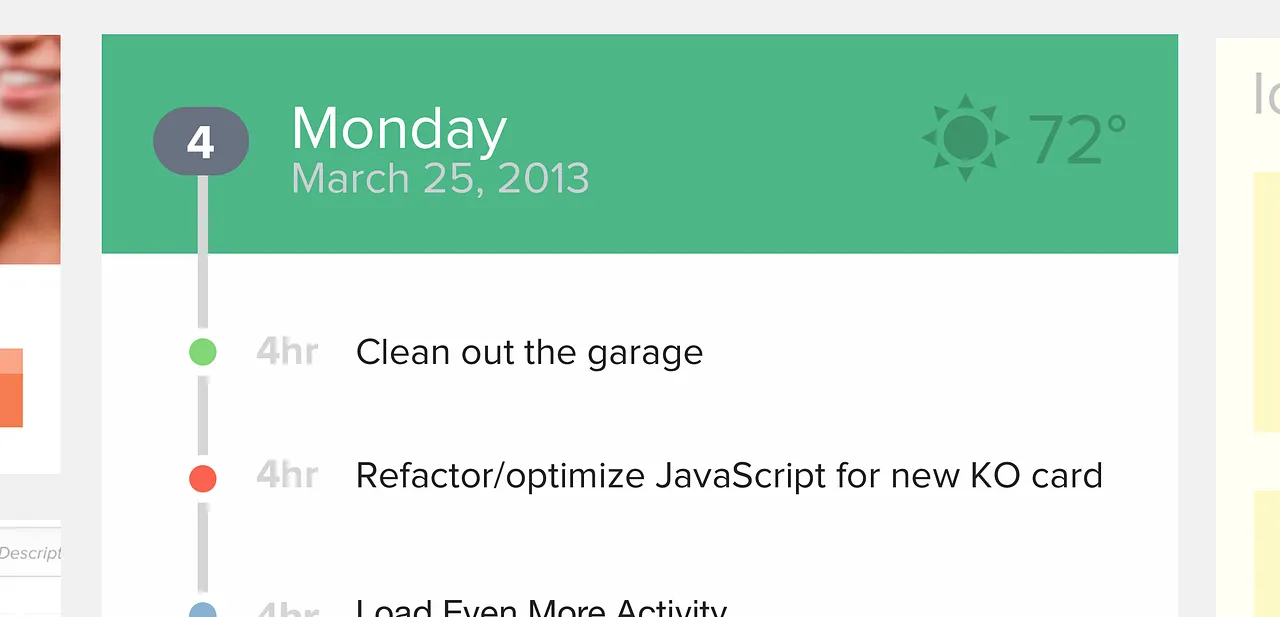Open the "Clean out the garage" task
Viewport: 1280px width, 617px height.
coord(529,352)
